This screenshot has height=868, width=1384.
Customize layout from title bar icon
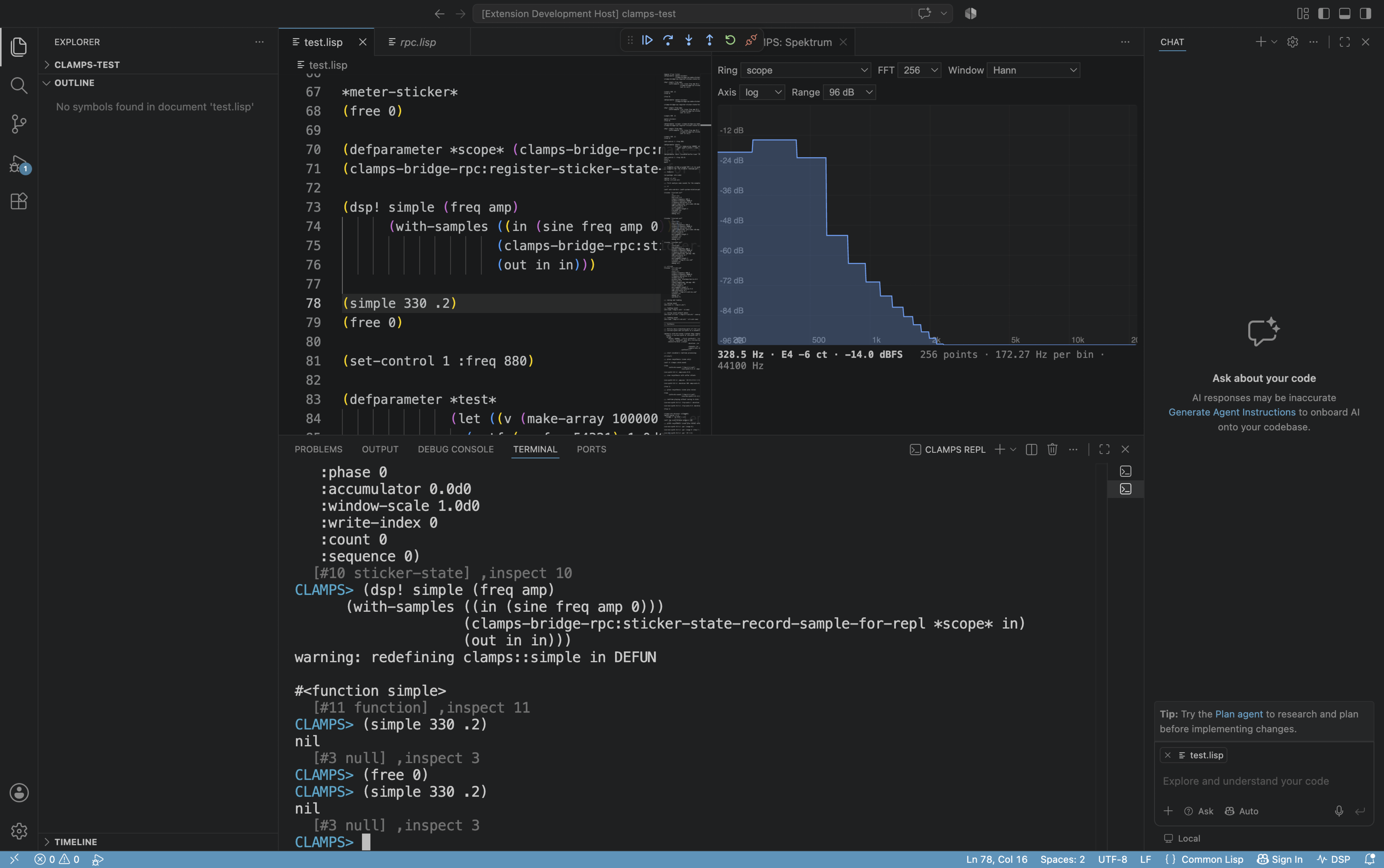[x=1303, y=14]
